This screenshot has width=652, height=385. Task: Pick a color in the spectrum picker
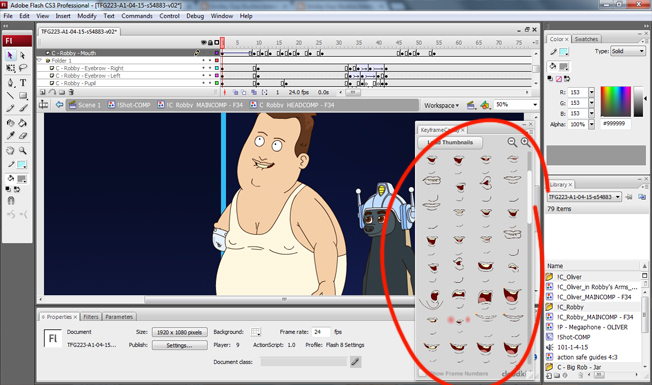pyautogui.click(x=616, y=101)
